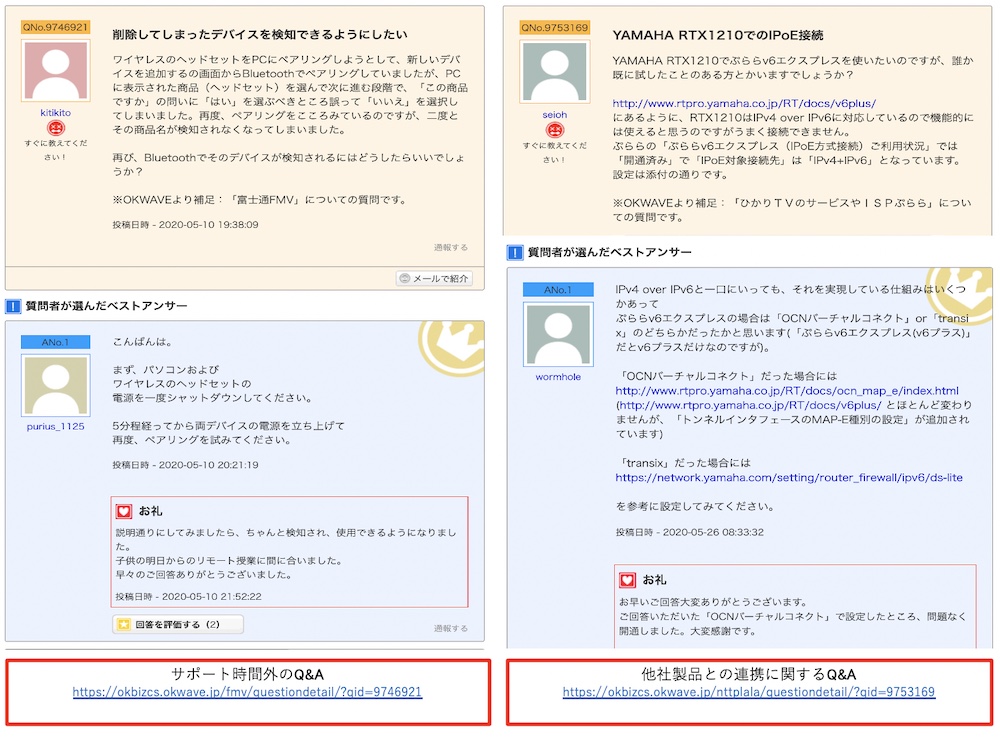Click the red urgency face icon under seioh
Image resolution: width=1000 pixels, height=741 pixels.
[x=554, y=131]
